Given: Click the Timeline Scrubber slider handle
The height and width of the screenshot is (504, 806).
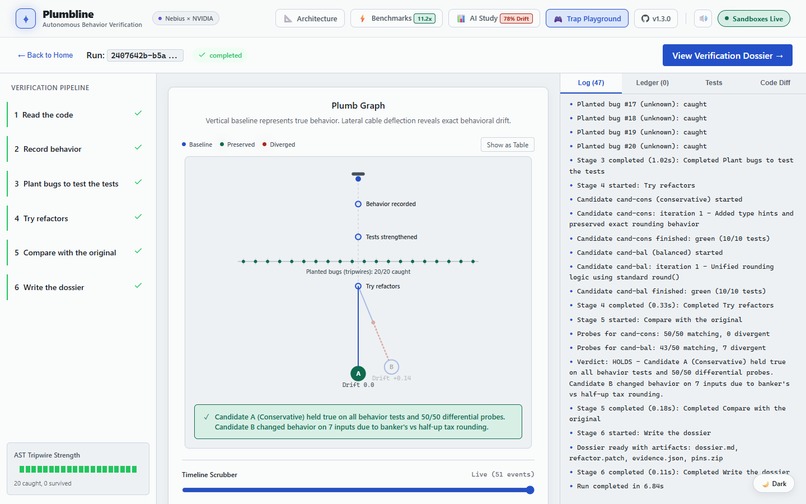Looking at the screenshot, I should click(x=530, y=490).
